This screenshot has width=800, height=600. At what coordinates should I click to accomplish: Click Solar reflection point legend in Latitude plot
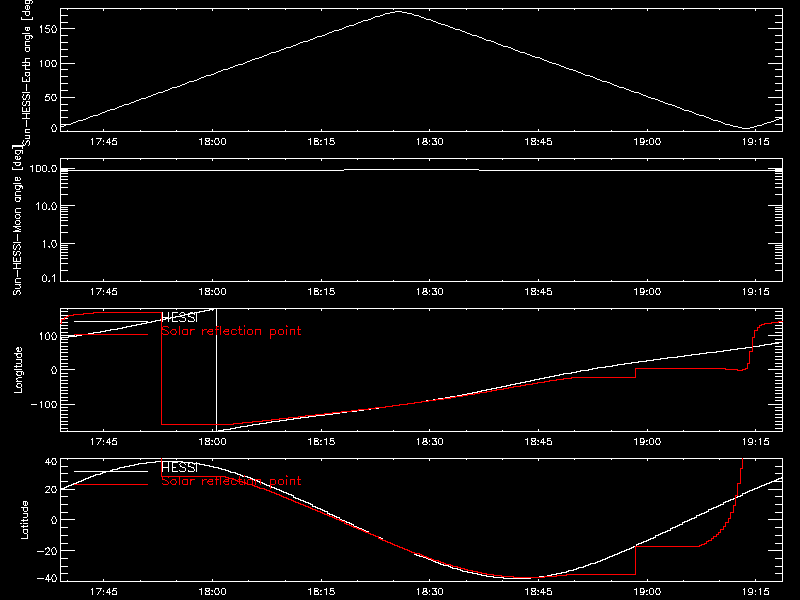coord(231,481)
